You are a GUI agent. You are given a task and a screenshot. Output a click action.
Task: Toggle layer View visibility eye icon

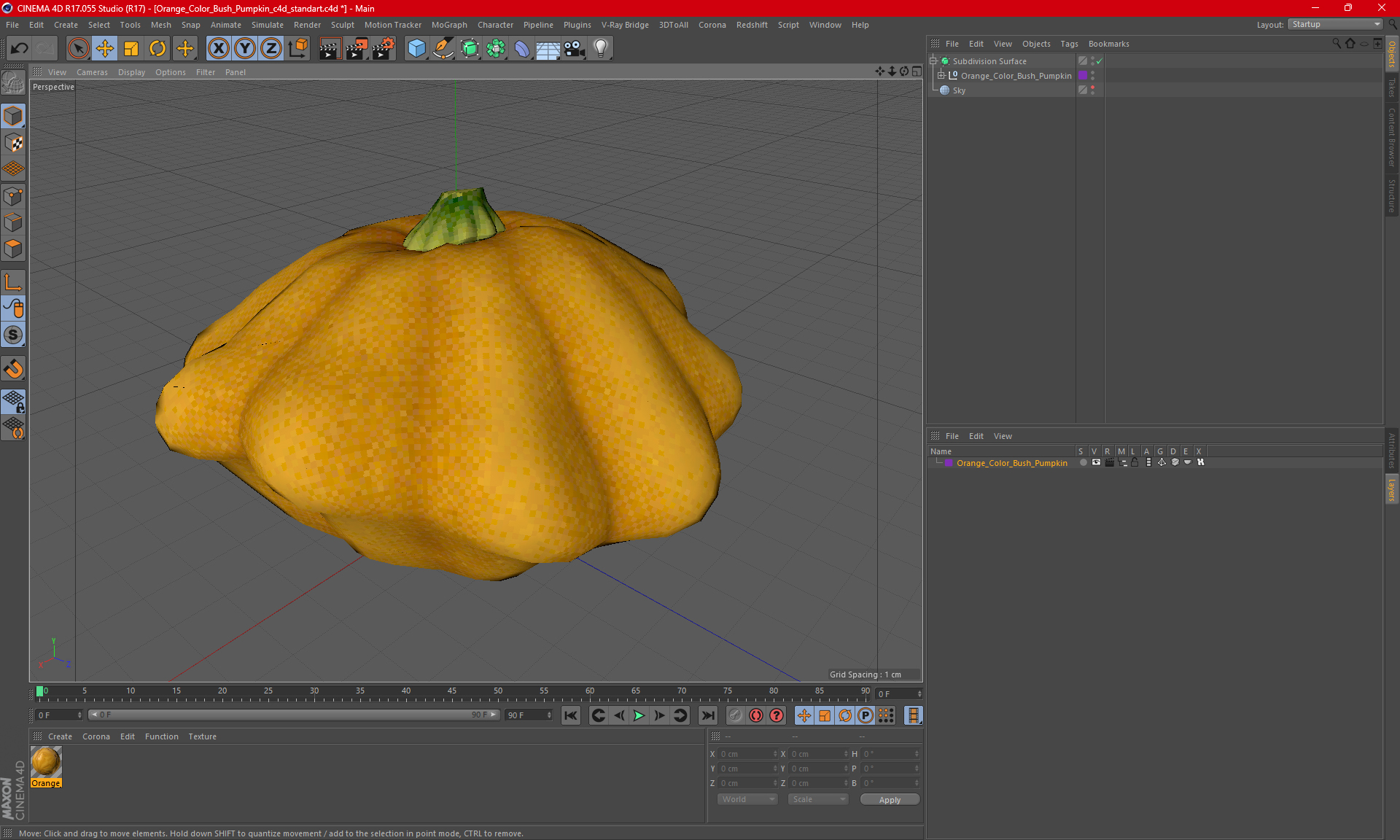(1096, 462)
